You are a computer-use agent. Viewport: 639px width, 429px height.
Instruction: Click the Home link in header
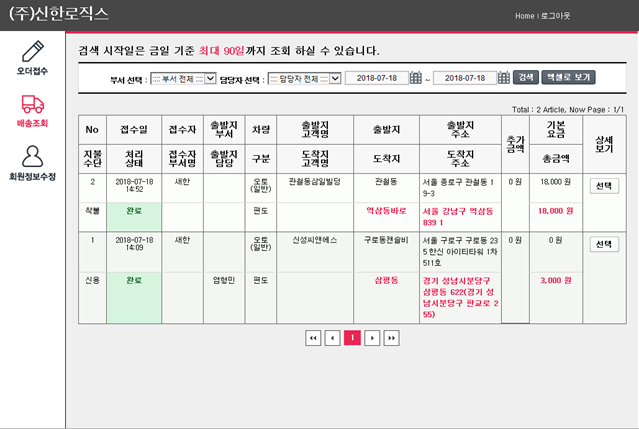coord(524,16)
